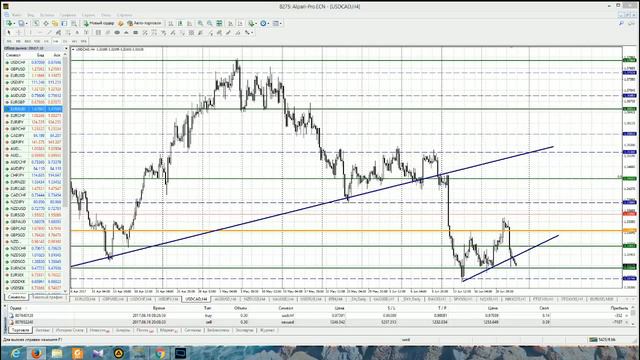The image size is (640, 360).
Task: Toggle the Navigator panel icon
Action: coord(55,23)
